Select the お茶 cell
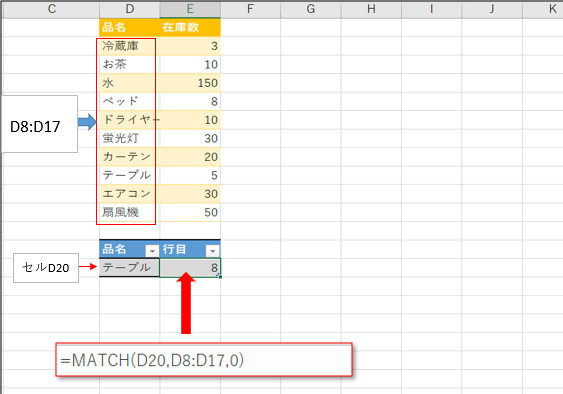563x394 pixels. (x=130, y=64)
